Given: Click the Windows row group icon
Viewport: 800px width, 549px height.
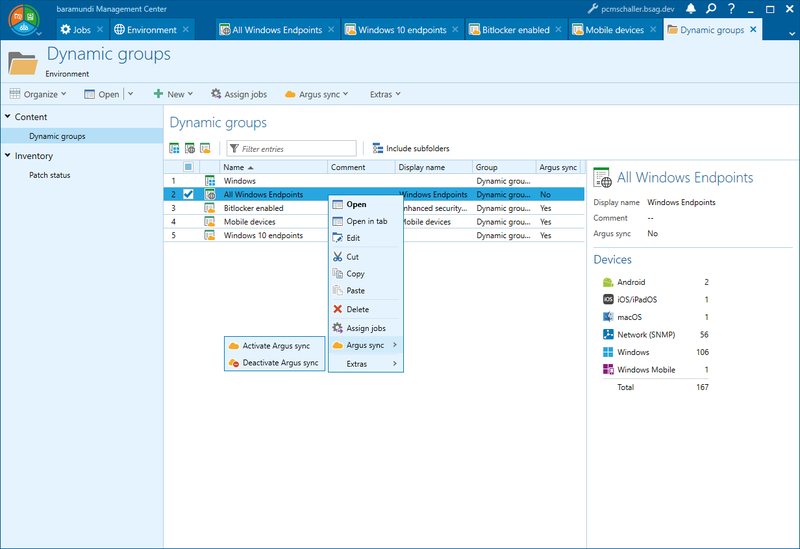Looking at the screenshot, I should point(210,181).
